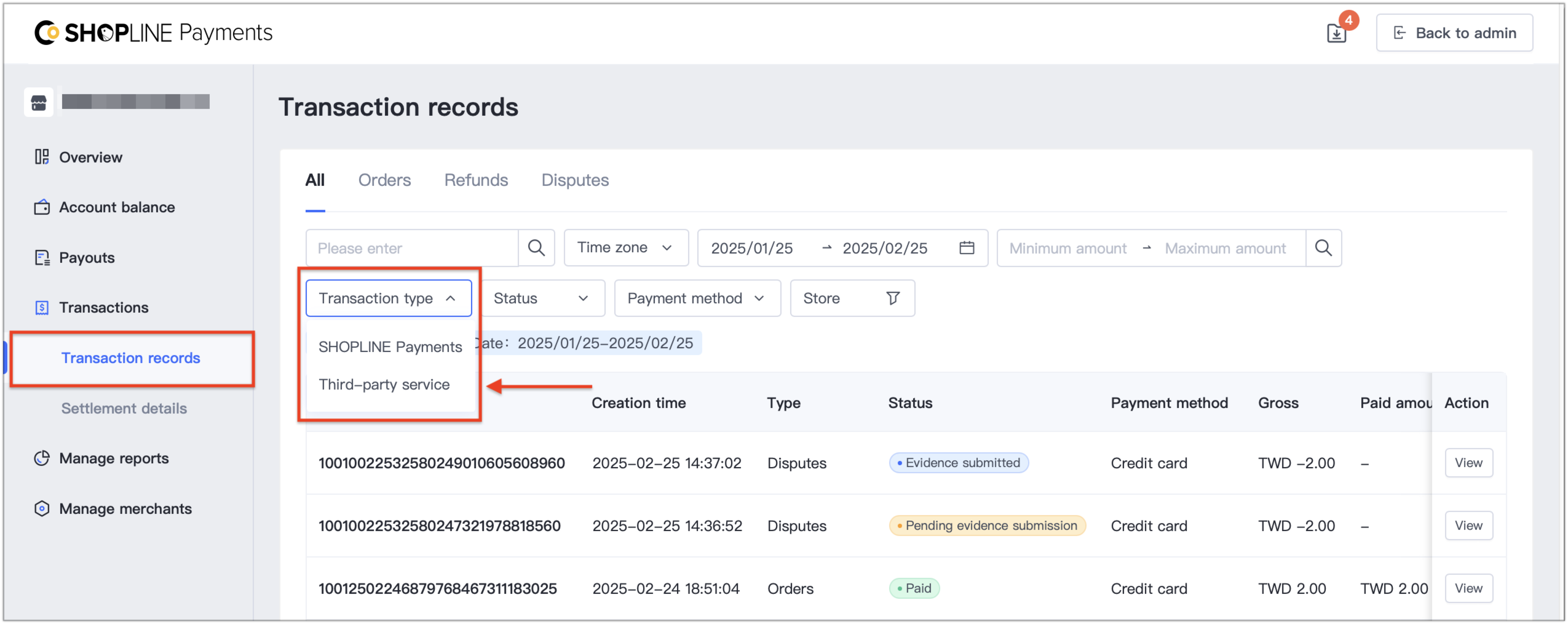Click the Store filter funnel icon
Viewport: 1568px width, 624px height.
click(x=892, y=298)
